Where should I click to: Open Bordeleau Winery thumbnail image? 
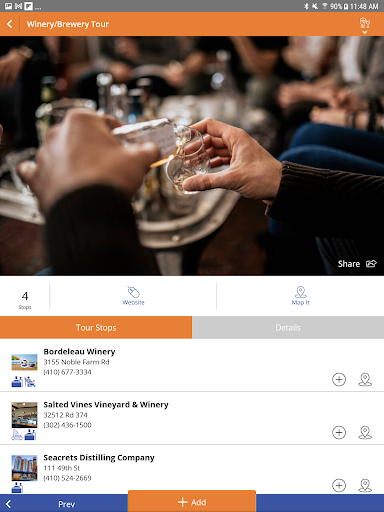24,362
